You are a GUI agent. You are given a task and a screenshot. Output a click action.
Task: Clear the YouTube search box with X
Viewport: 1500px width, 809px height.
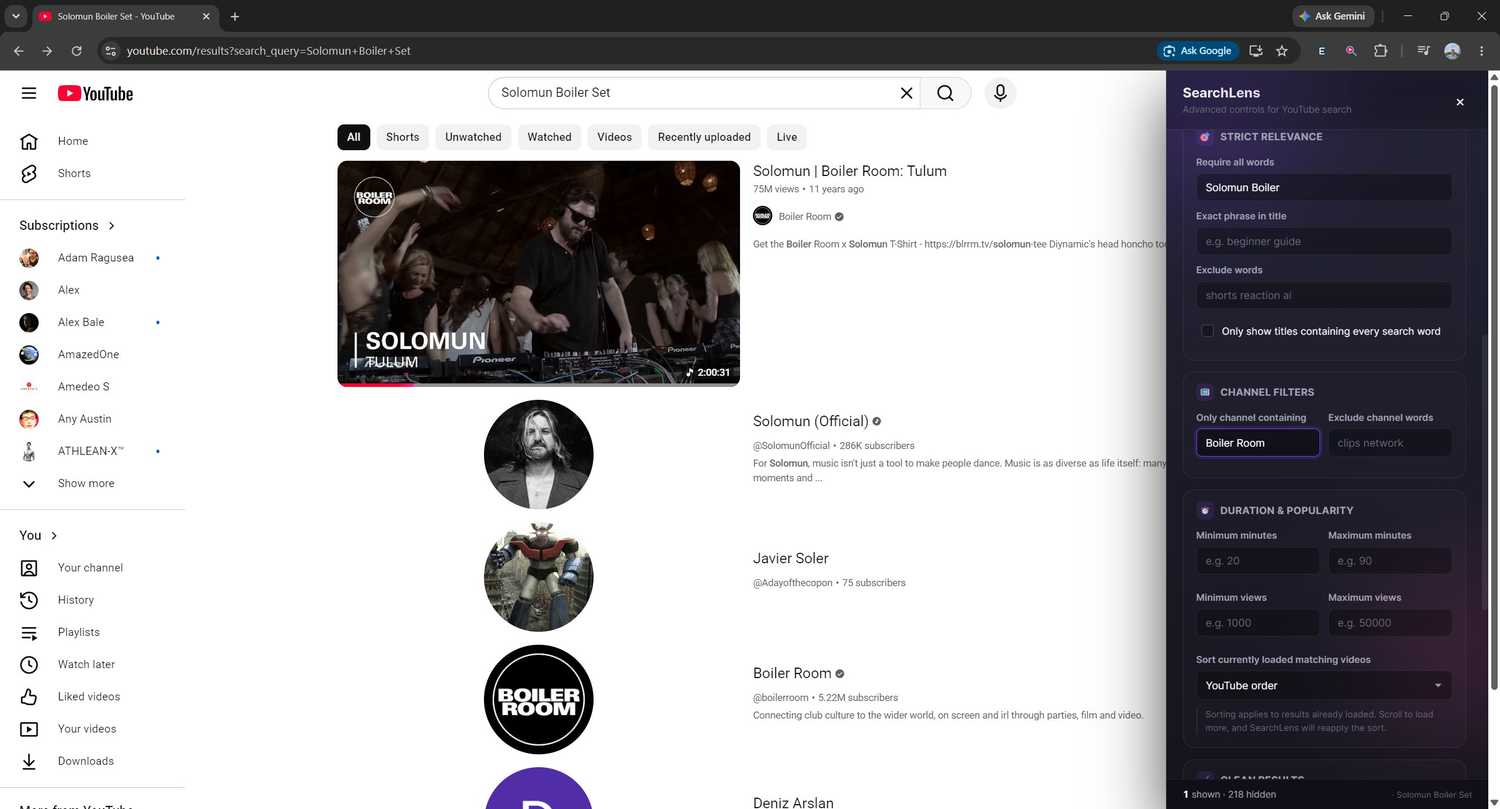906,93
